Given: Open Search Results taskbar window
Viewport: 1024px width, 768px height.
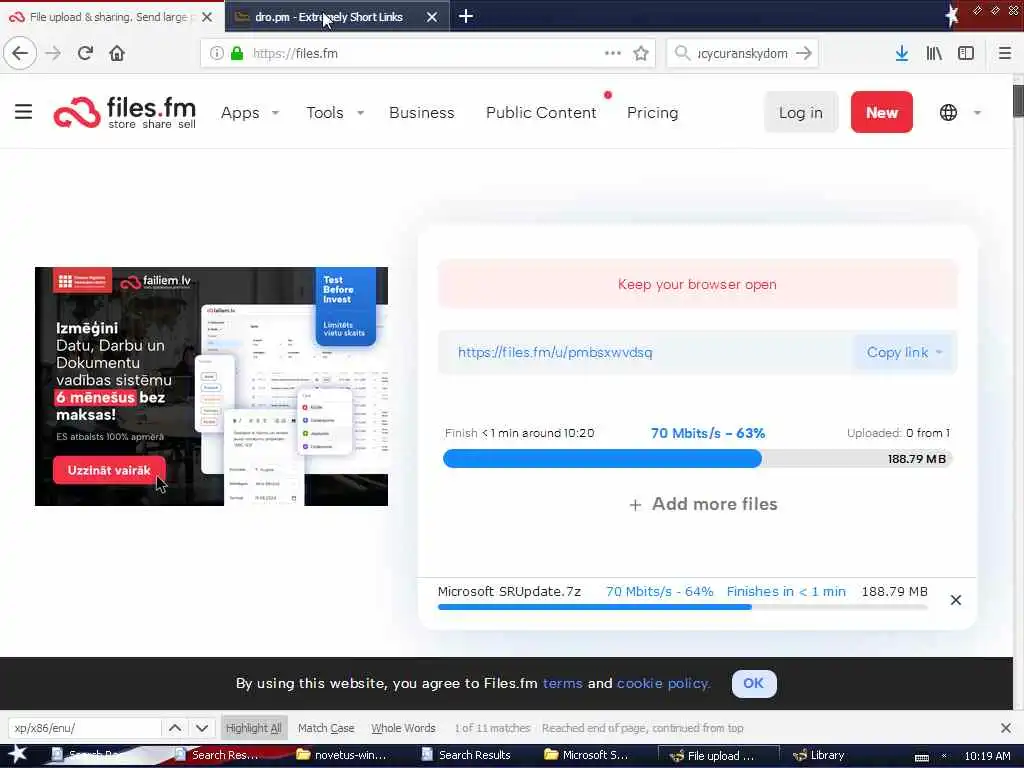Looking at the screenshot, I should [466, 755].
